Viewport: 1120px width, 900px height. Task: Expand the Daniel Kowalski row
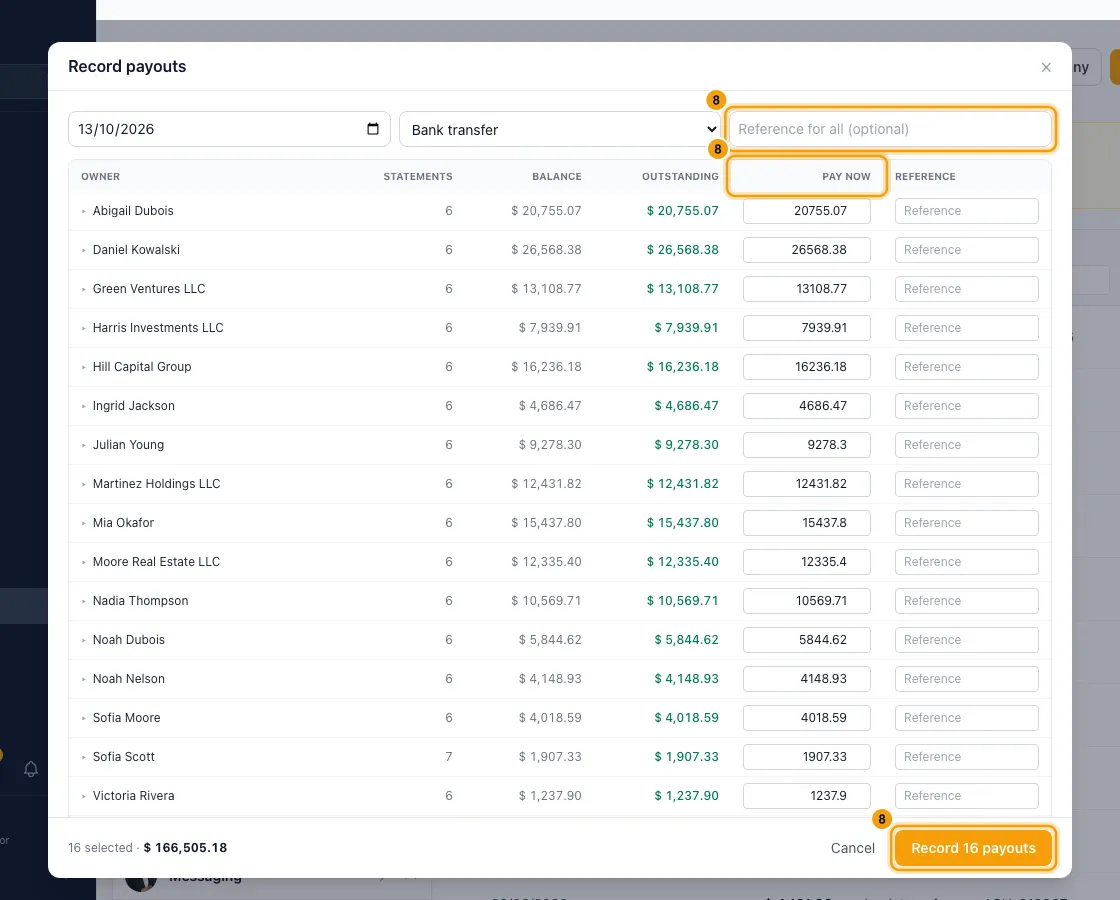point(84,250)
